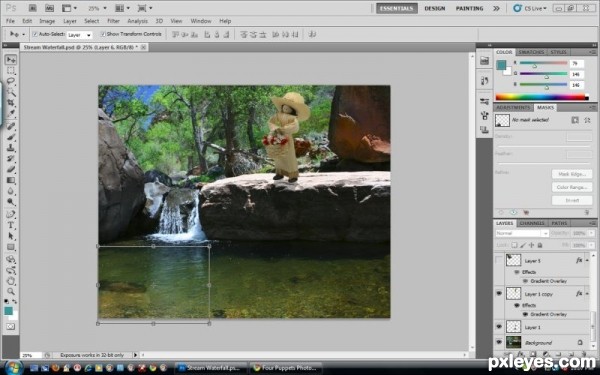Select the Clone Stamp tool
Image resolution: width=600 pixels, height=375 pixels.
(x=11, y=148)
